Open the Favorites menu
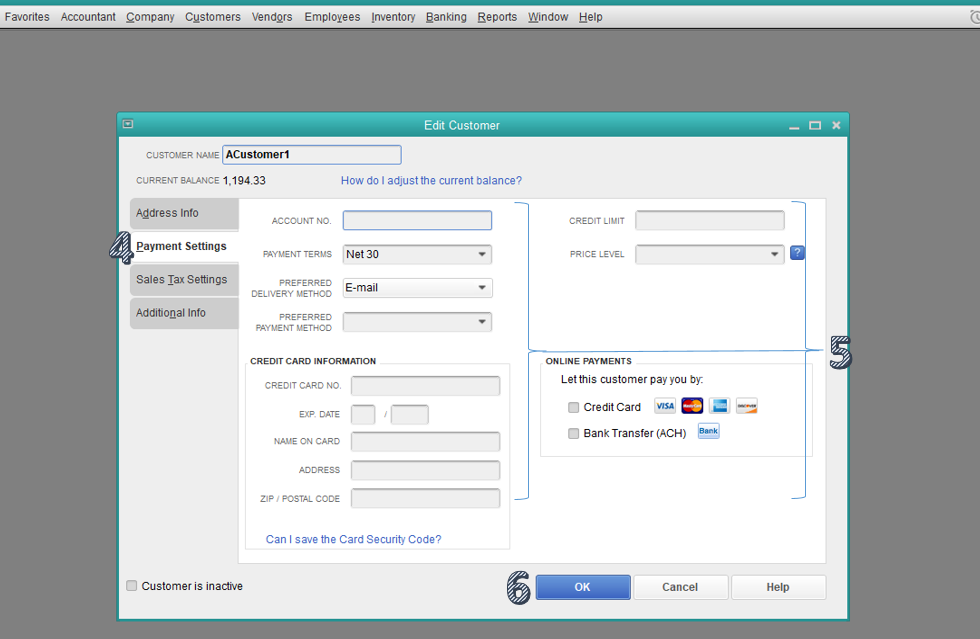This screenshot has width=980, height=639. 27,17
